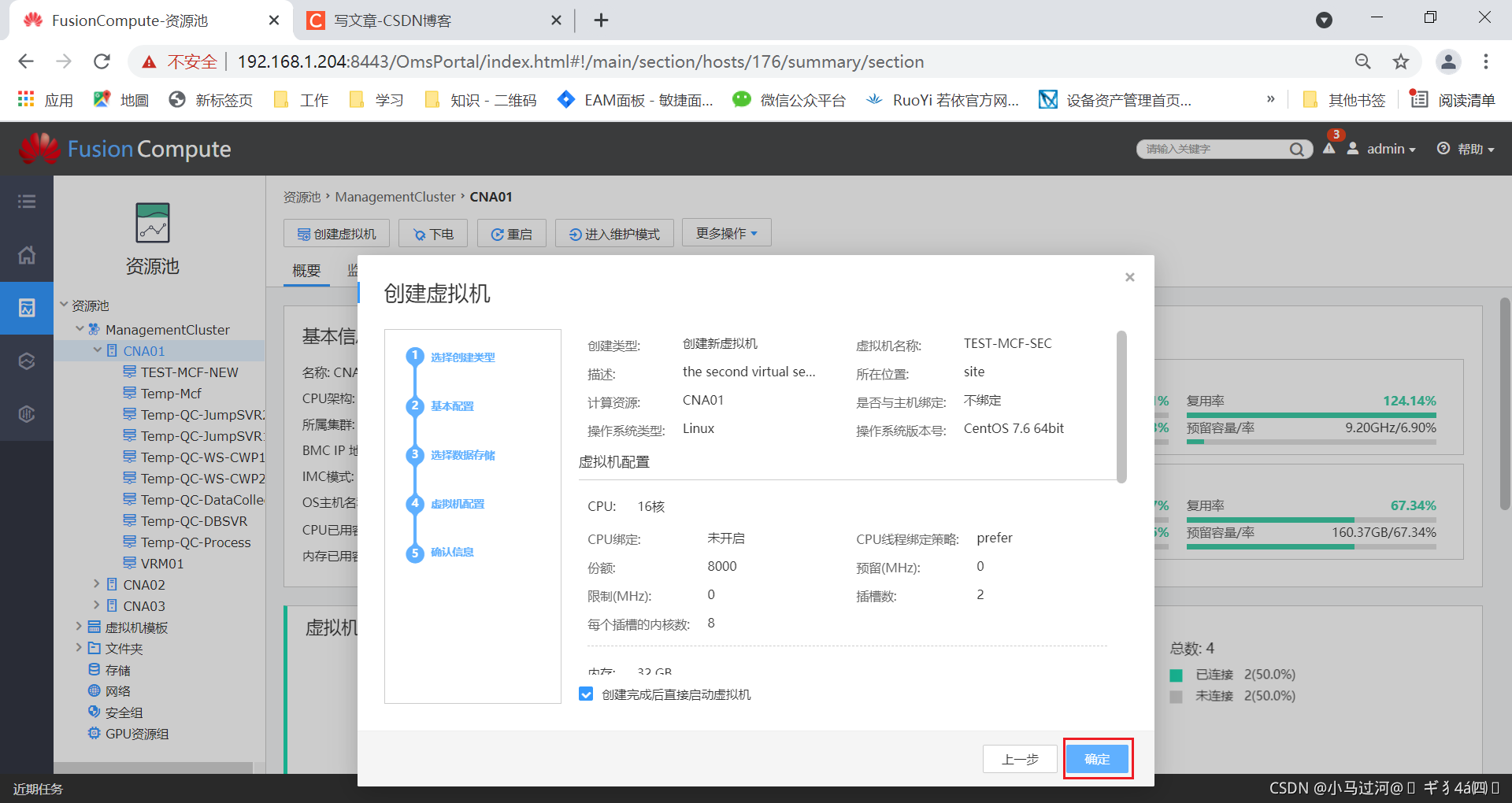Screen dimensions: 1512x803
Task: Open the highlighted resource pool panel icon
Action: point(26,308)
